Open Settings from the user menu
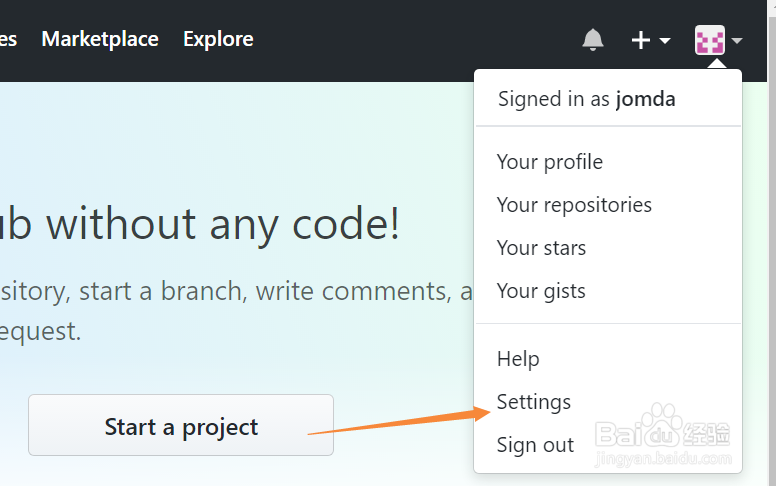 coord(534,402)
